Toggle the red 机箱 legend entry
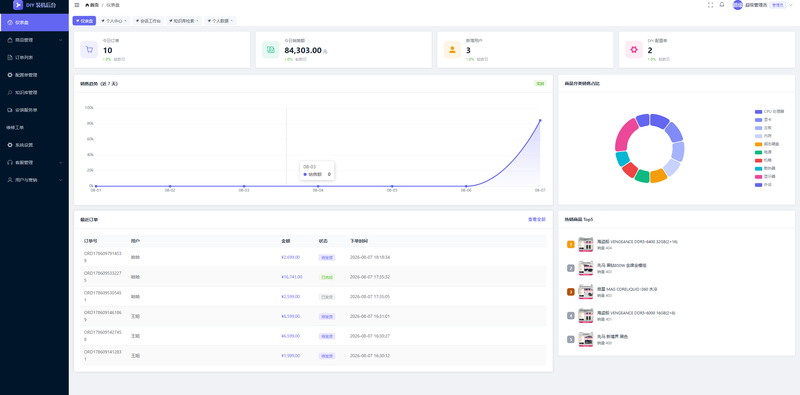Screen dimensions: 800x395 click(x=765, y=160)
